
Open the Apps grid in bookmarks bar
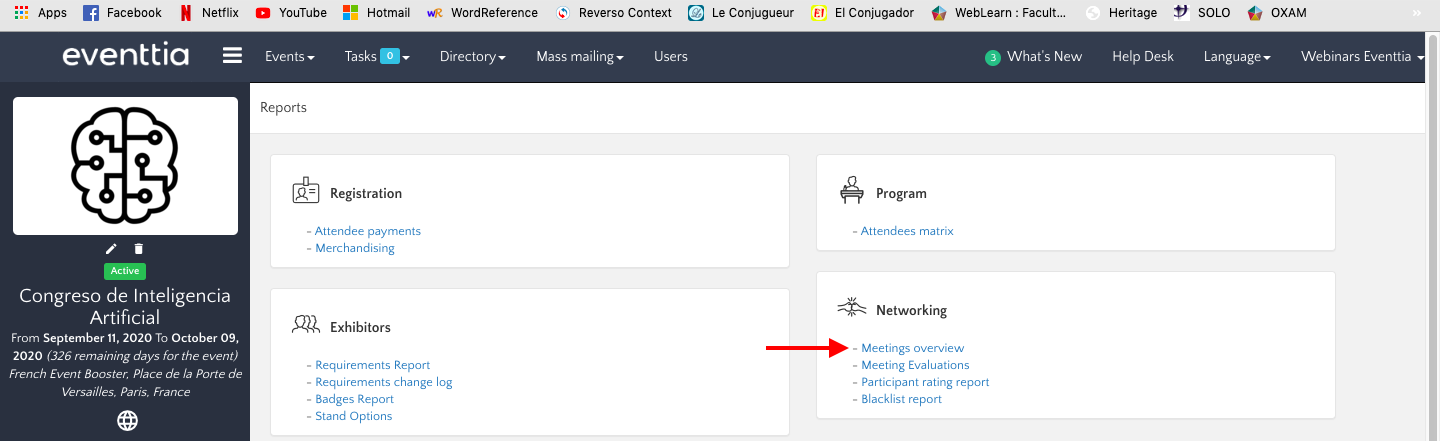(40, 13)
